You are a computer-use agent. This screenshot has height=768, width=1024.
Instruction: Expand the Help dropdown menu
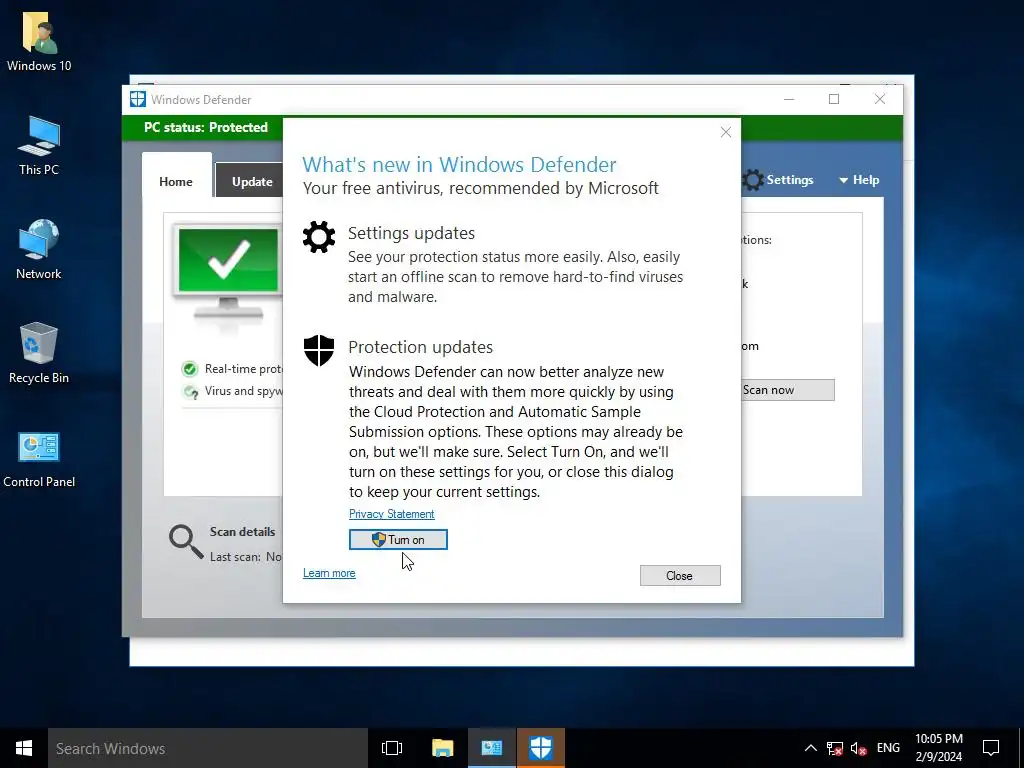859,180
